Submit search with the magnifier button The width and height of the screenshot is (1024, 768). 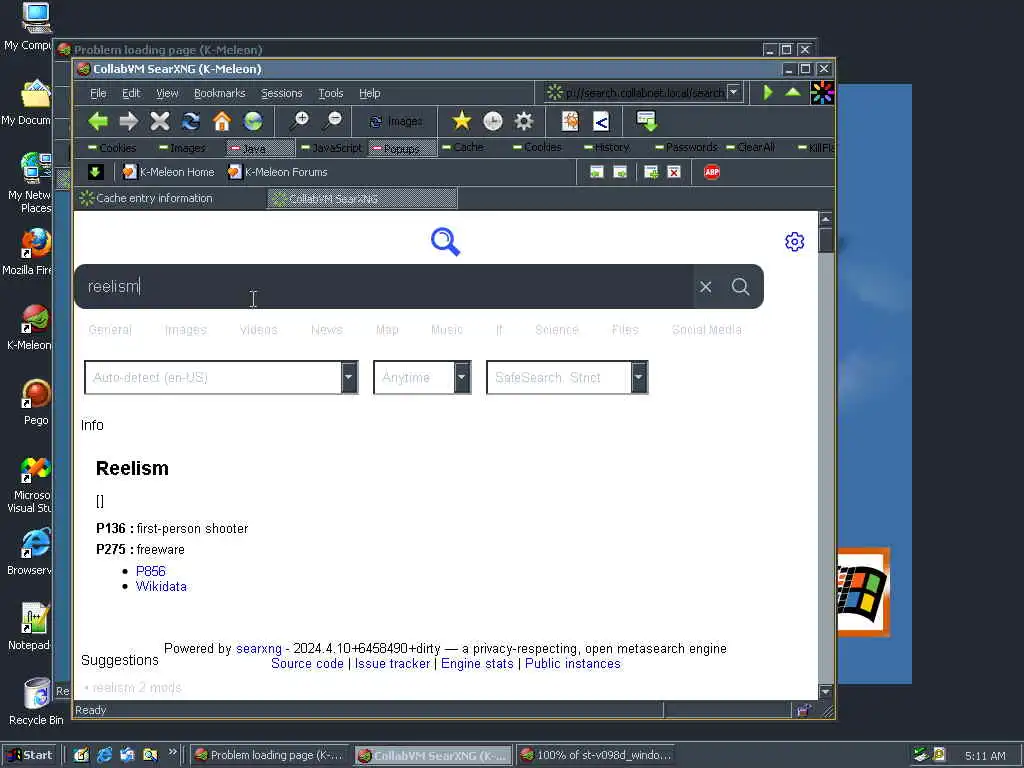pyautogui.click(x=741, y=287)
